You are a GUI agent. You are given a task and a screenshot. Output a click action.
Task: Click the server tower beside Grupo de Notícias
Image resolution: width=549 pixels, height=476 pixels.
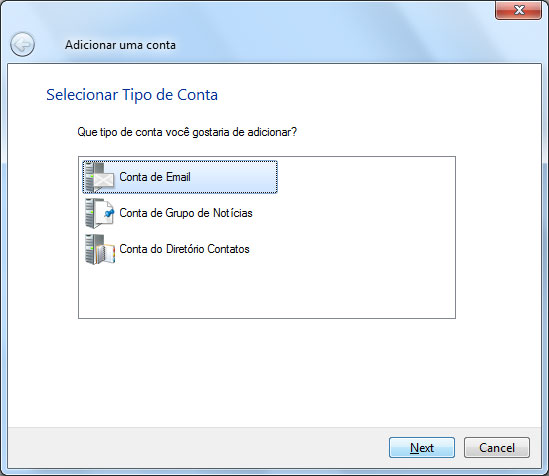[x=92, y=213]
